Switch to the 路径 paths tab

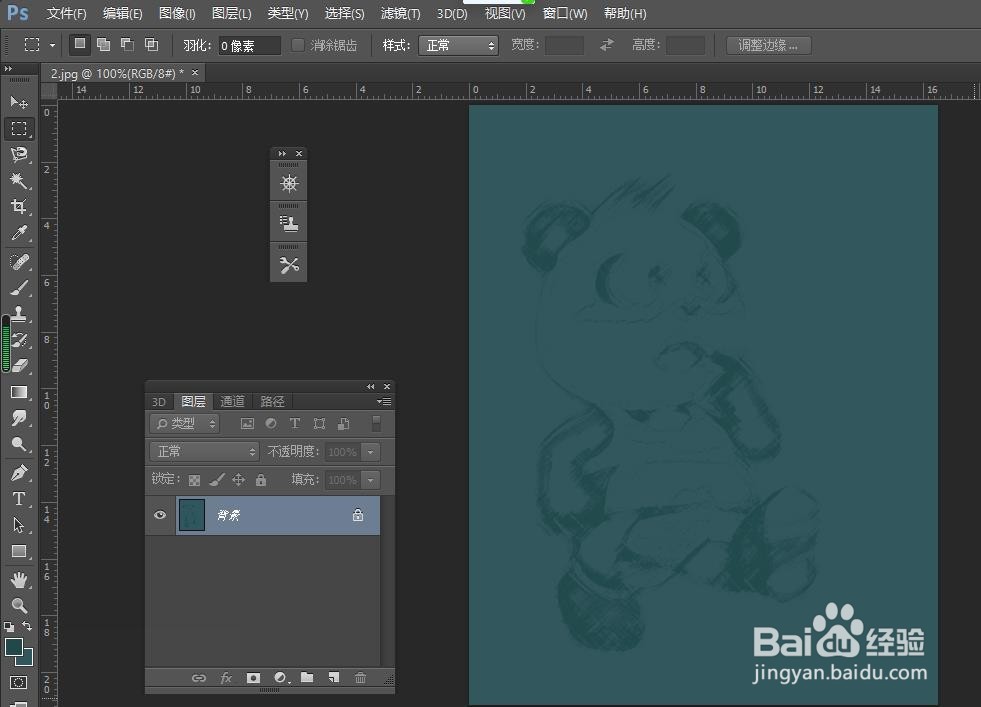point(272,402)
